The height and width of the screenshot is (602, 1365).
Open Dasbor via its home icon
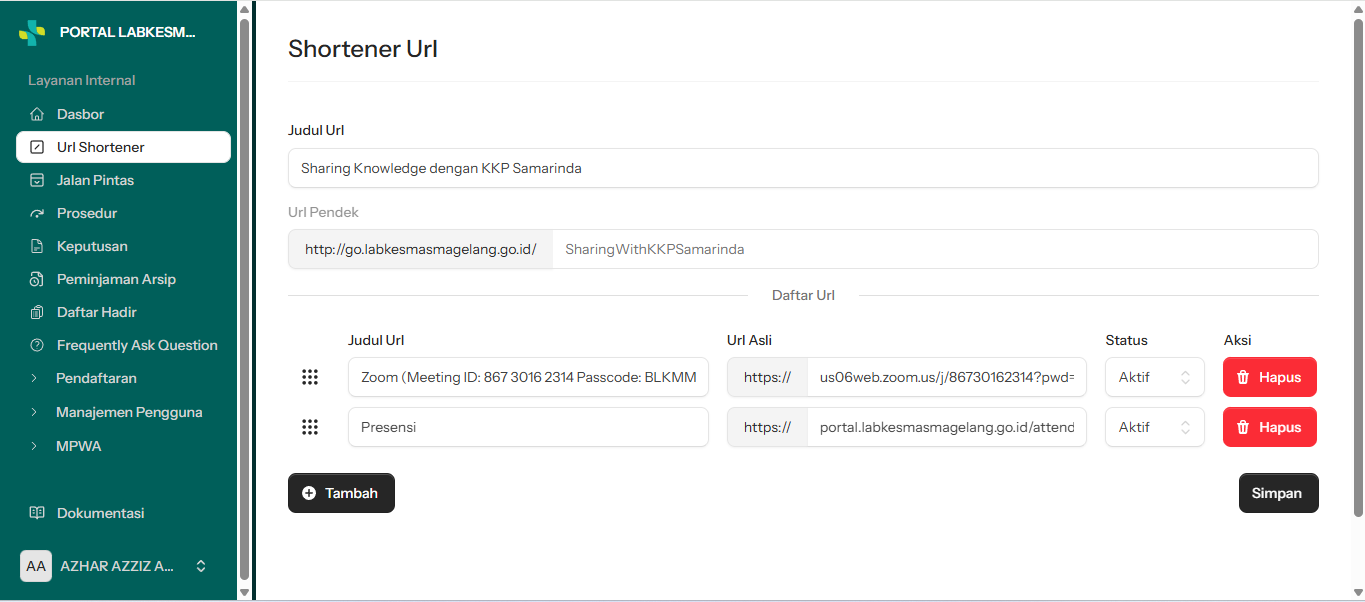(37, 114)
